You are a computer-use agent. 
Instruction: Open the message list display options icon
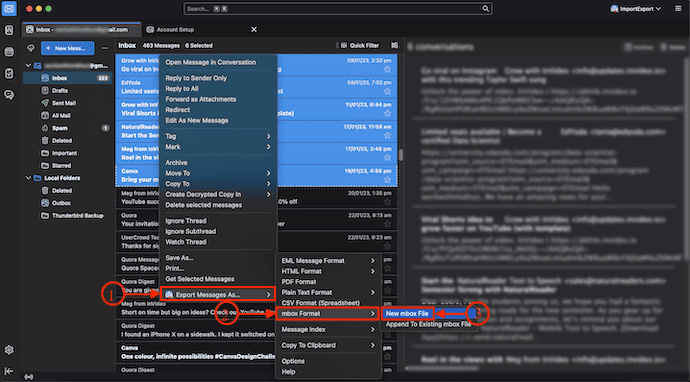pyautogui.click(x=394, y=45)
